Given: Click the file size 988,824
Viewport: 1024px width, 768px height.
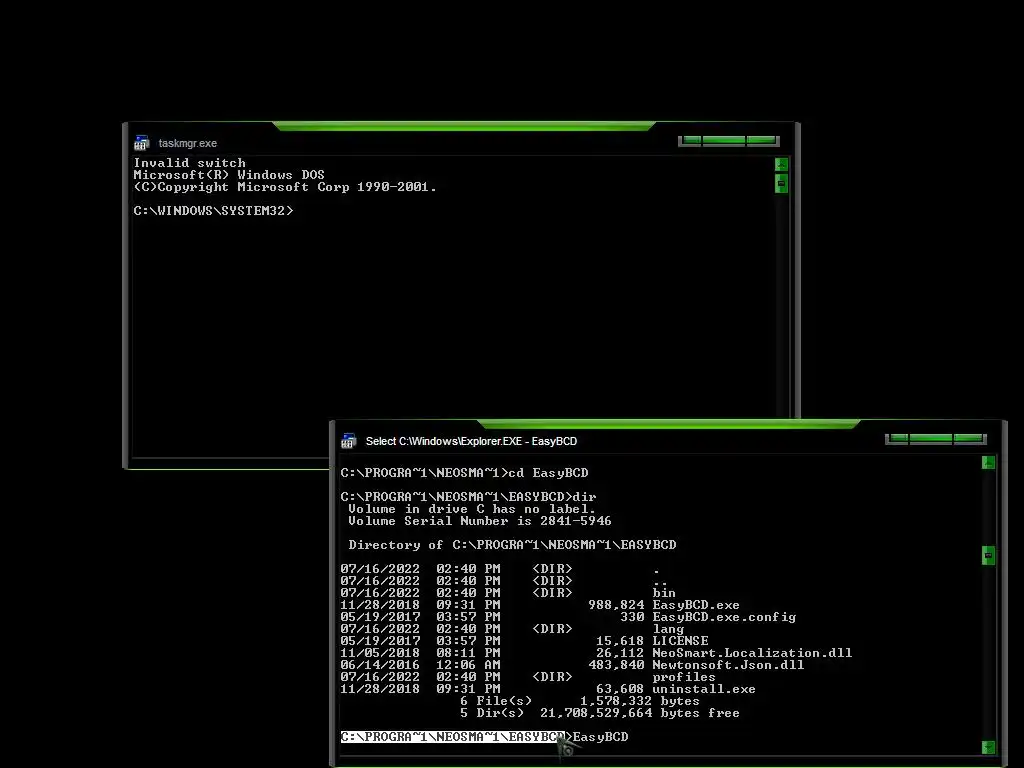Looking at the screenshot, I should tap(616, 605).
